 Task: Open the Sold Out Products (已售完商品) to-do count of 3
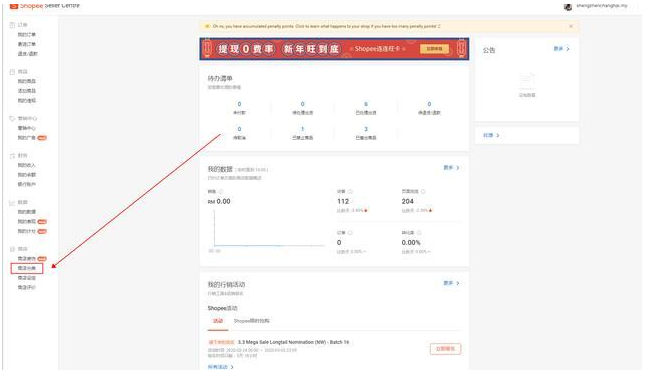point(366,133)
